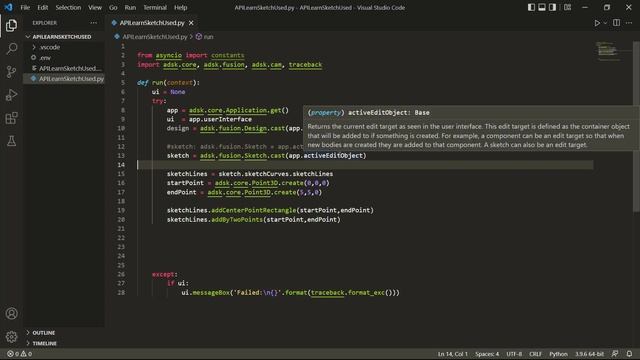Split the editor to the right
640x360 pixels.
[x=616, y=23]
